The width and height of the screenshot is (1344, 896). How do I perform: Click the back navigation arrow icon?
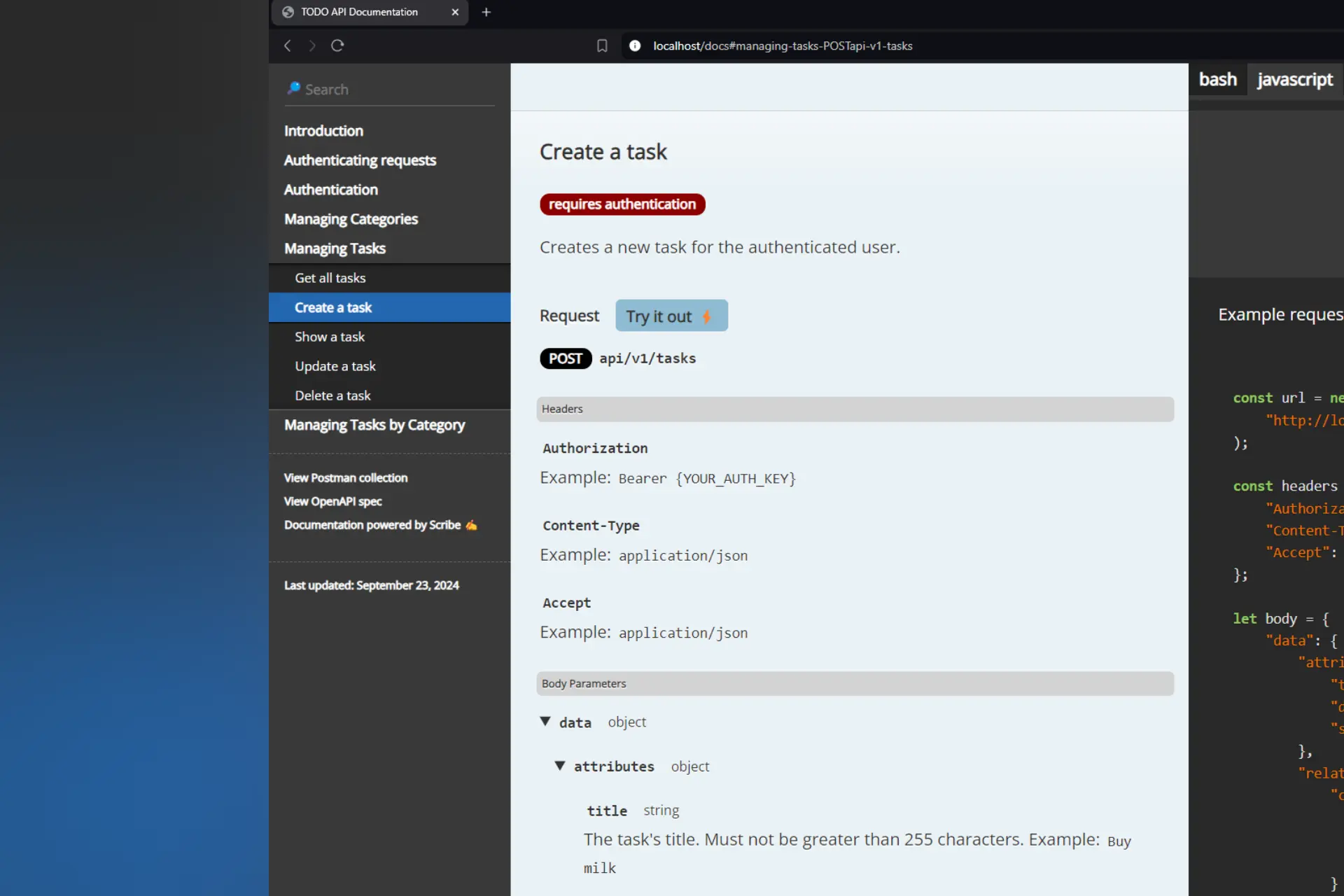pyautogui.click(x=287, y=45)
